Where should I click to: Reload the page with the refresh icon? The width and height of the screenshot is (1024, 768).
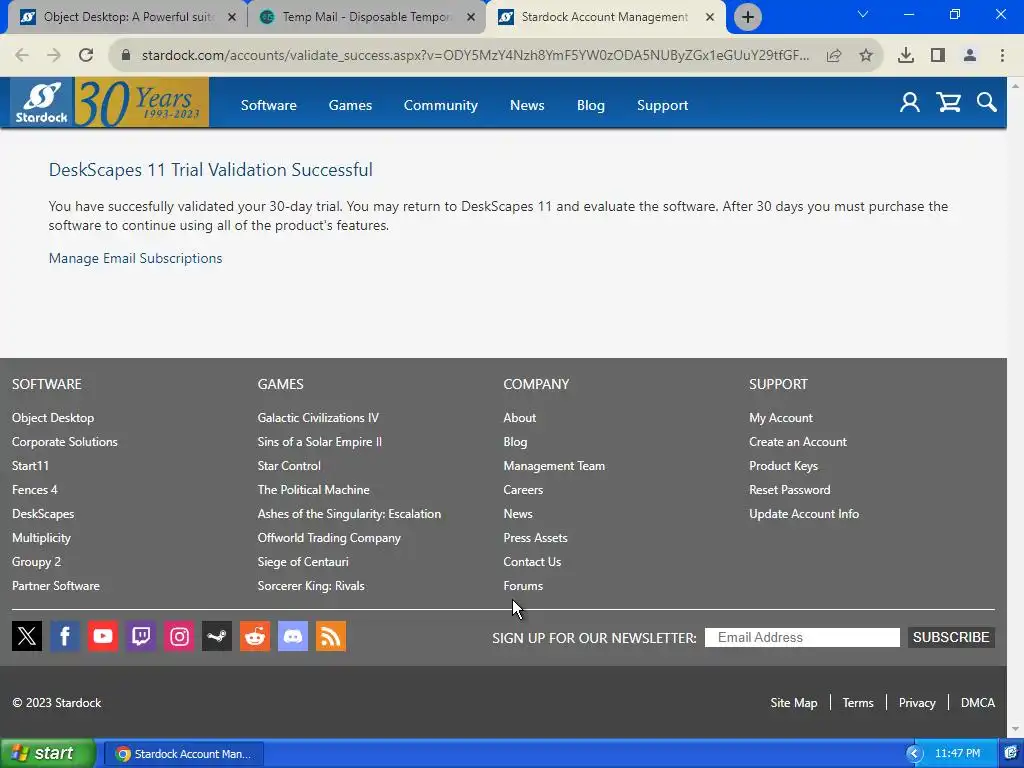pos(86,55)
